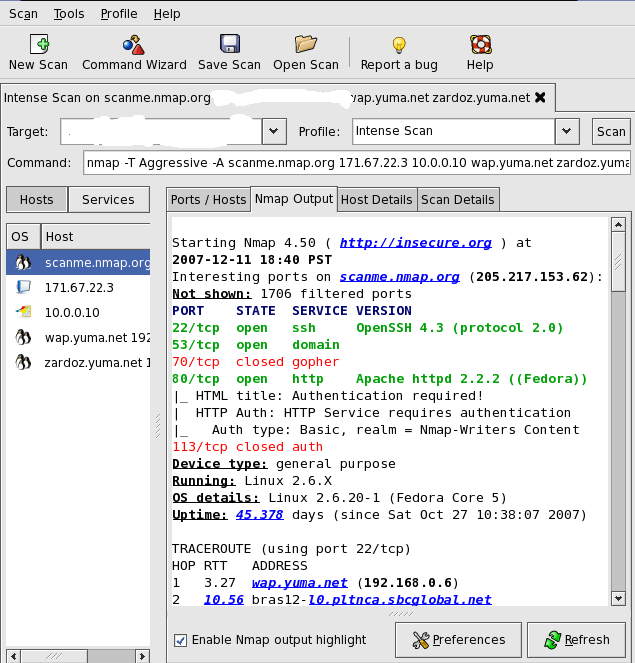Follow the http://insecure.org link

pyautogui.click(x=416, y=243)
